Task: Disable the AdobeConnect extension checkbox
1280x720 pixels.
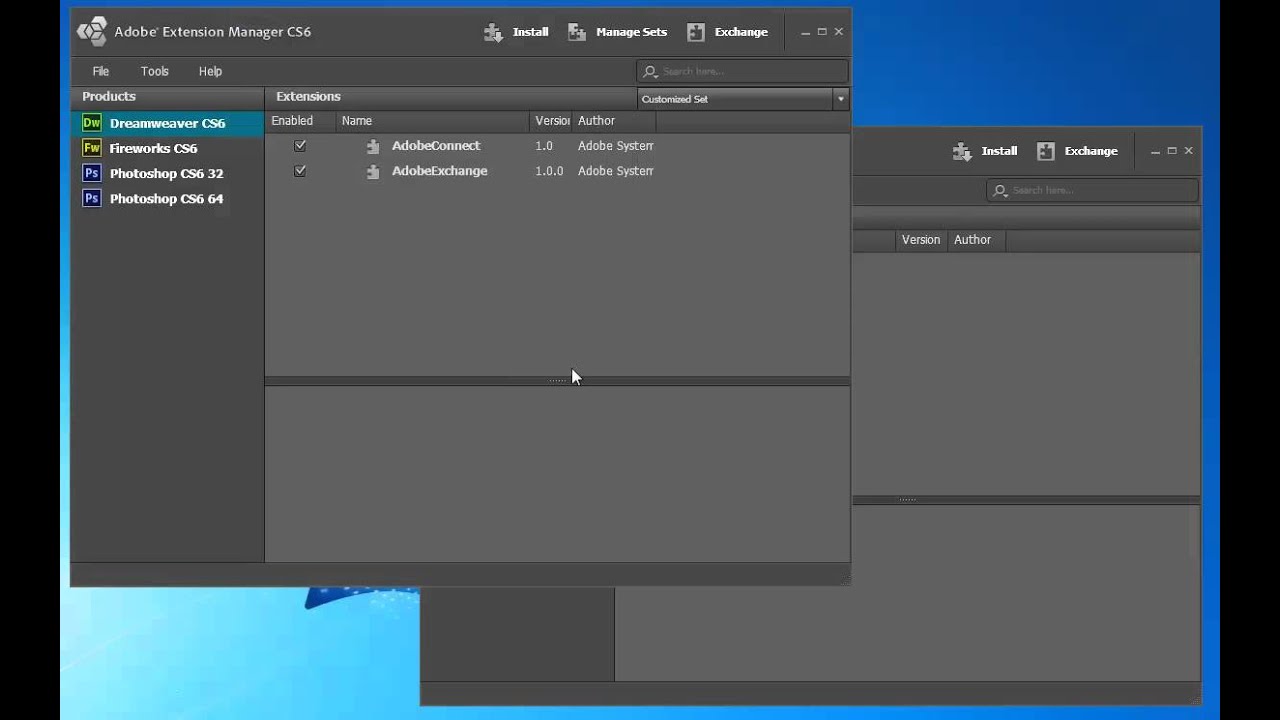Action: [x=300, y=146]
